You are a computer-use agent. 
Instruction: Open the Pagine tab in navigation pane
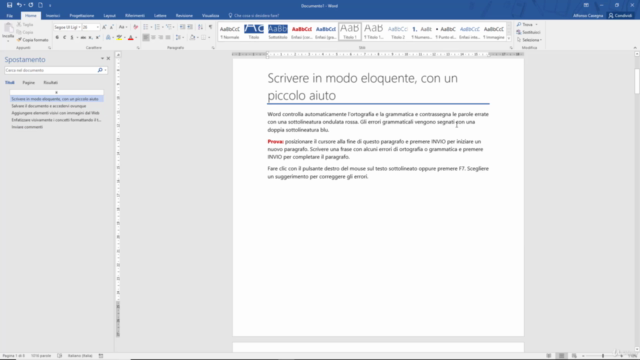point(29,82)
